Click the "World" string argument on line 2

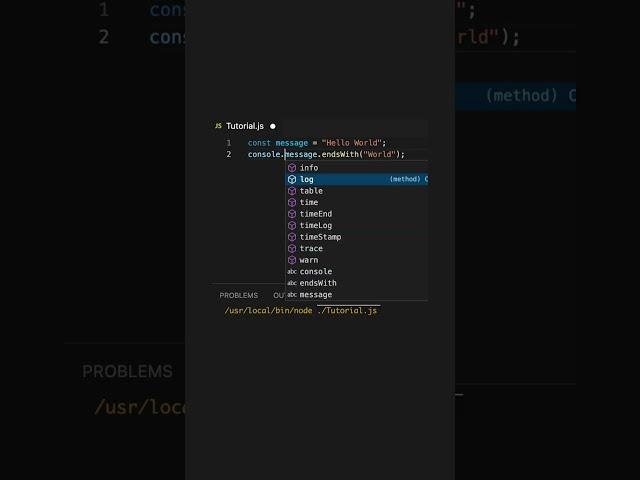[x=379, y=154]
